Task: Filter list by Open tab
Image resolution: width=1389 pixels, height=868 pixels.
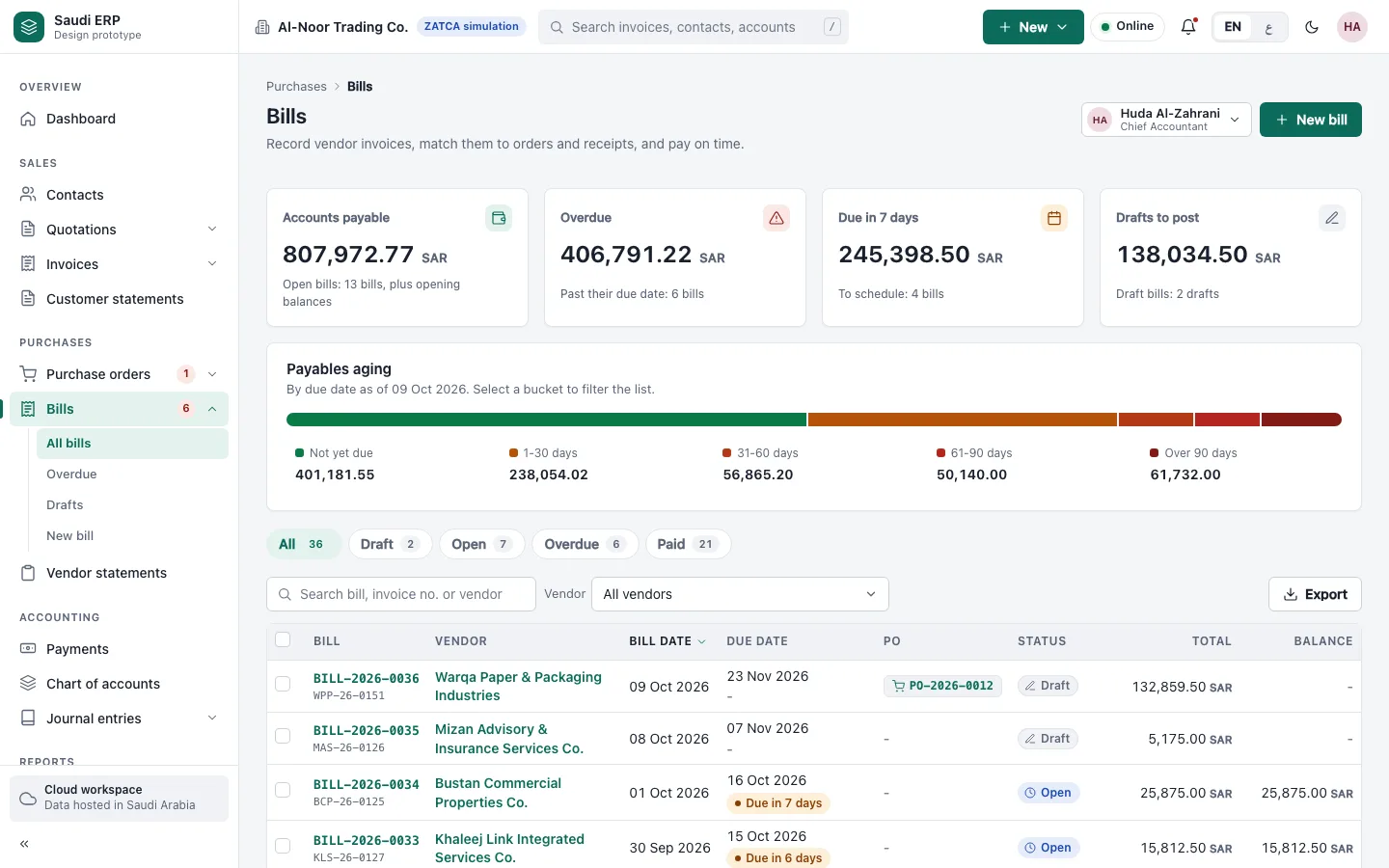Action: coord(481,544)
